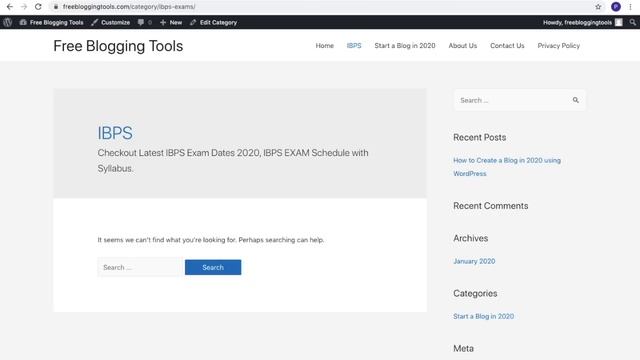
Task: Click New in the admin bar
Action: [171, 22]
